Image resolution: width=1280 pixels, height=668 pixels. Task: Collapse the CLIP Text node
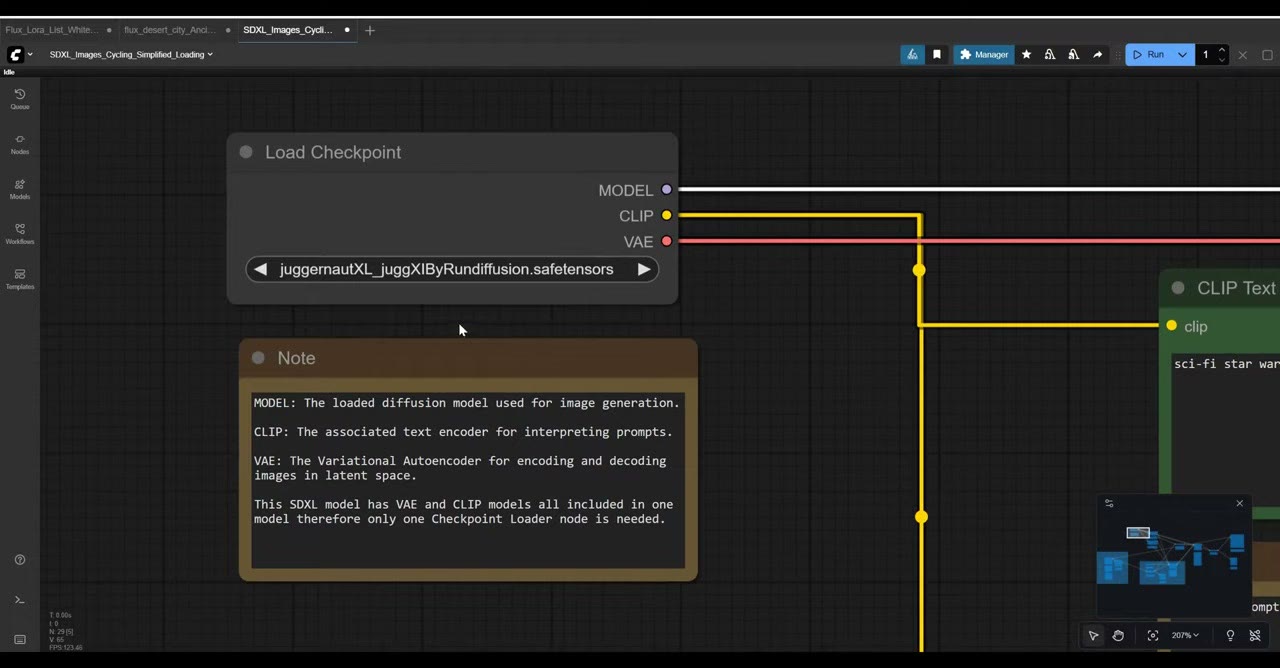click(x=1178, y=288)
